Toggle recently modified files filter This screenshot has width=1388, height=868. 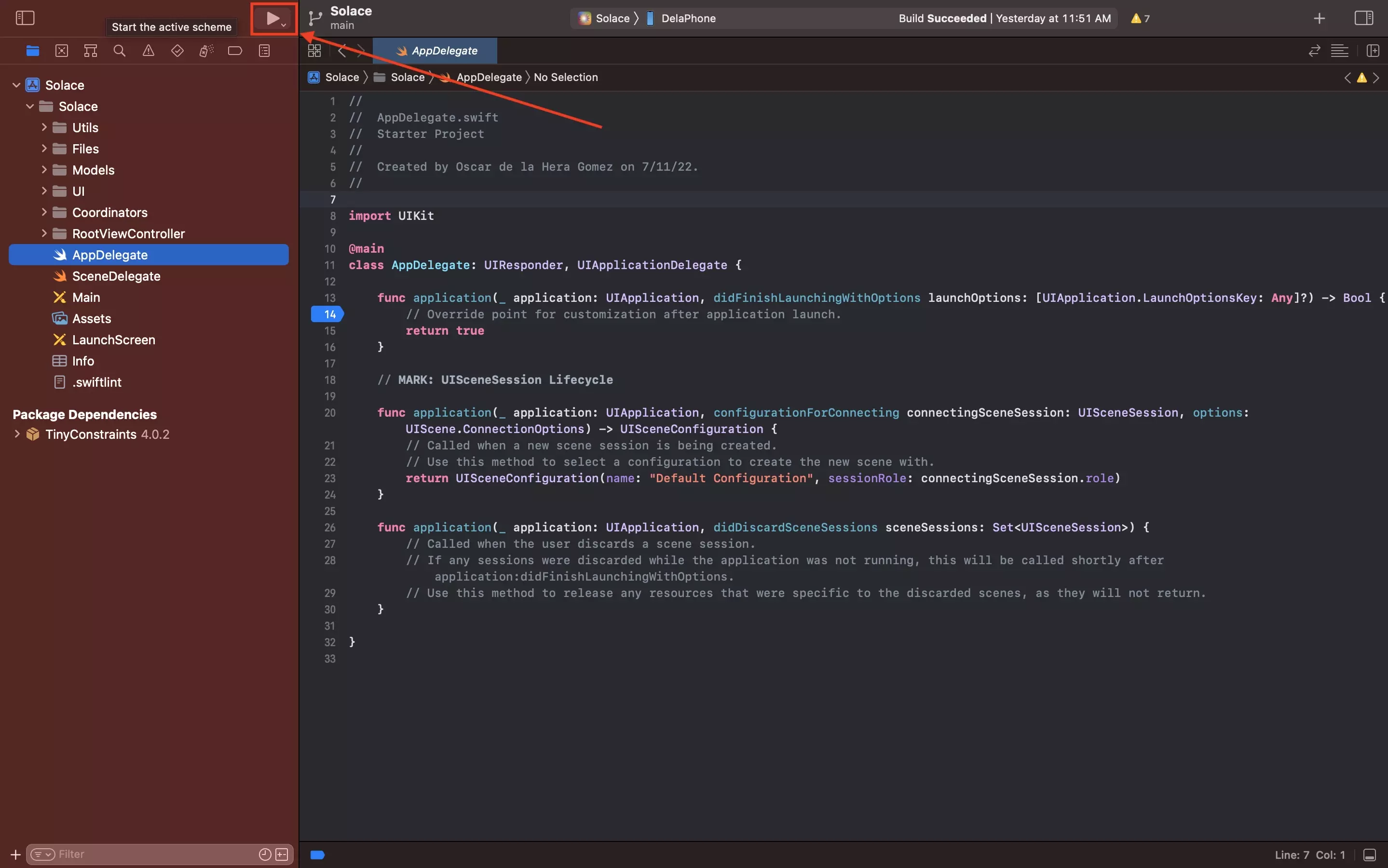point(265,854)
